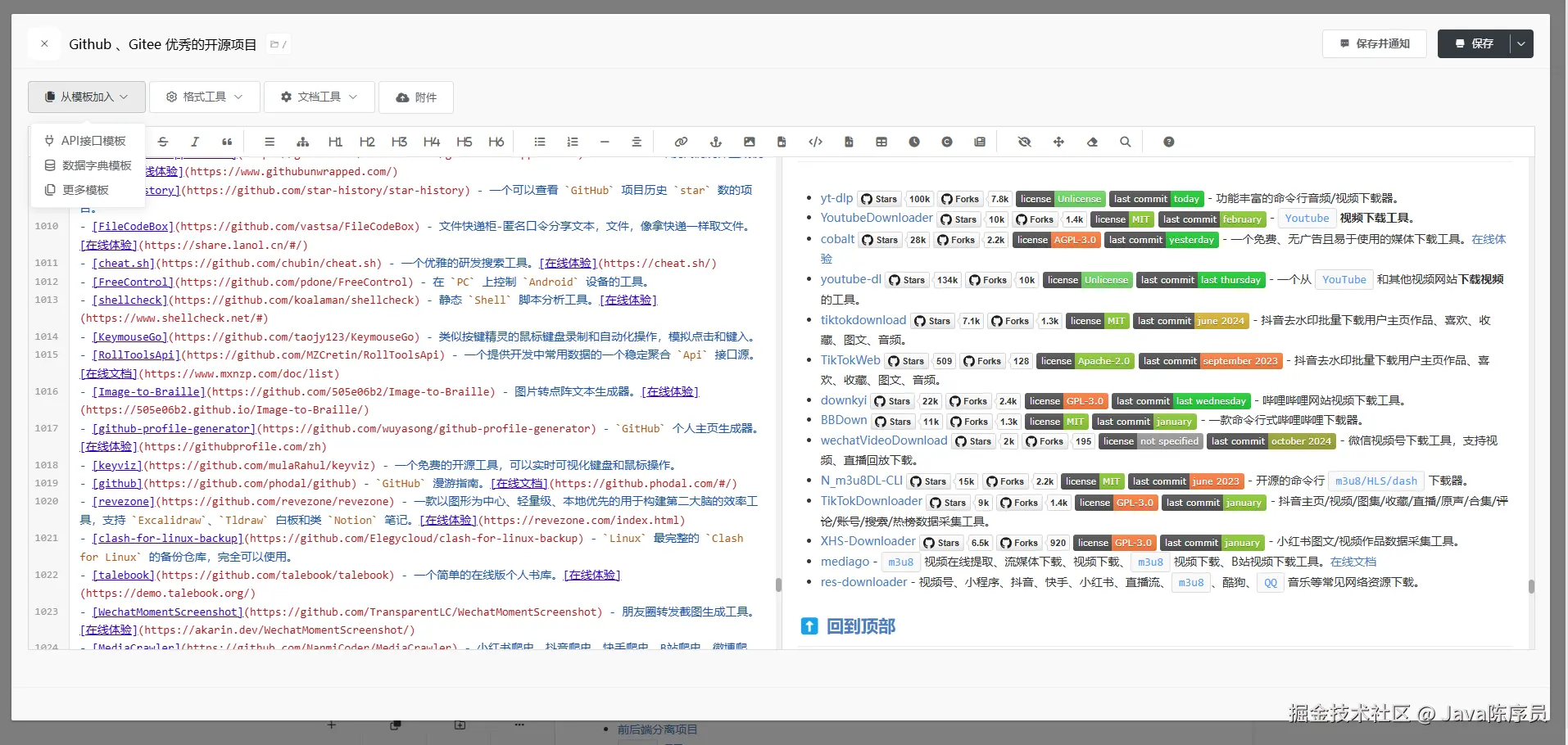This screenshot has height=745, width=1568.
Task: Click the 回到顶部 back-to-top link
Action: tap(860, 626)
